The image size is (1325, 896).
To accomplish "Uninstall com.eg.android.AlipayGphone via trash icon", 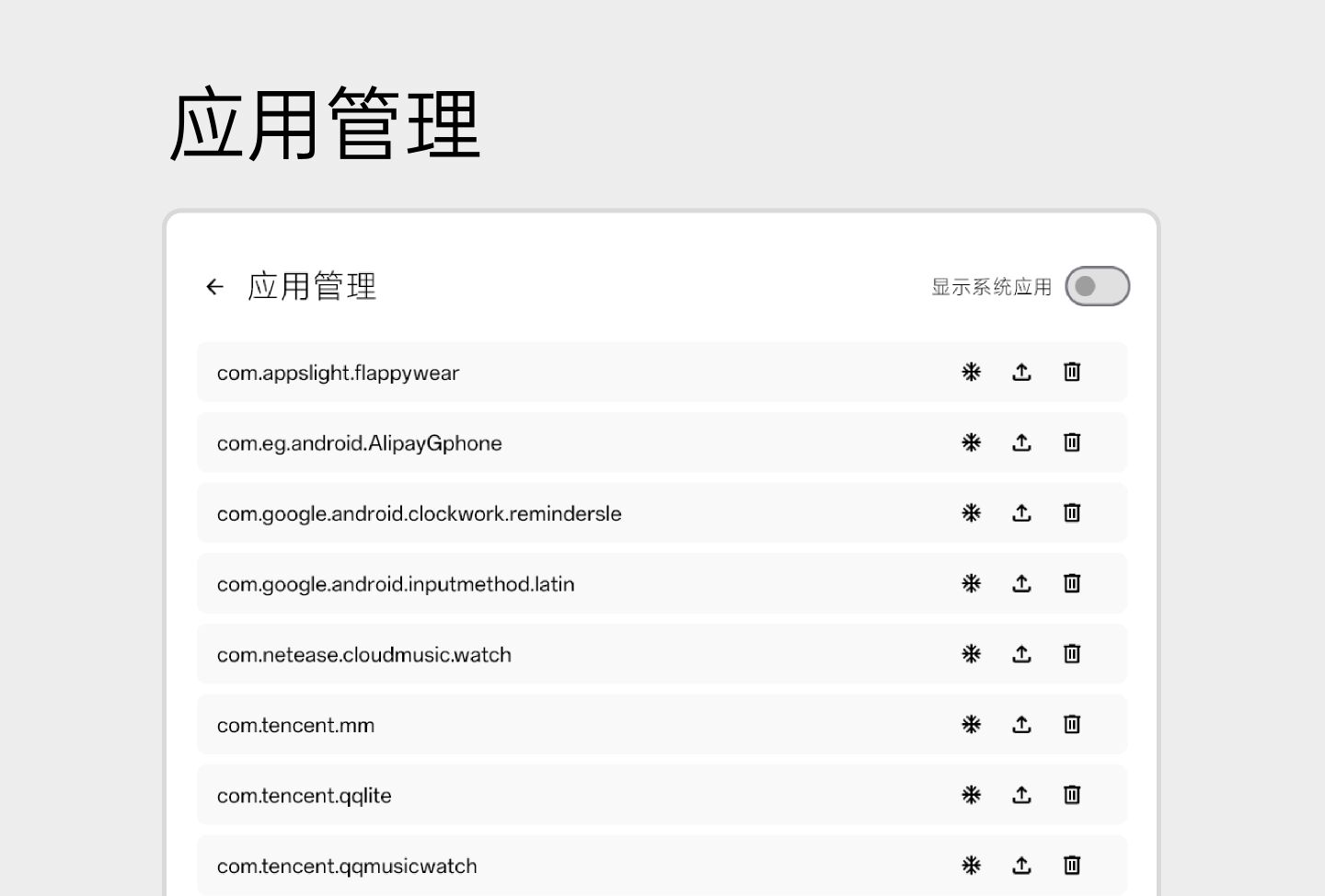I will [1072, 442].
